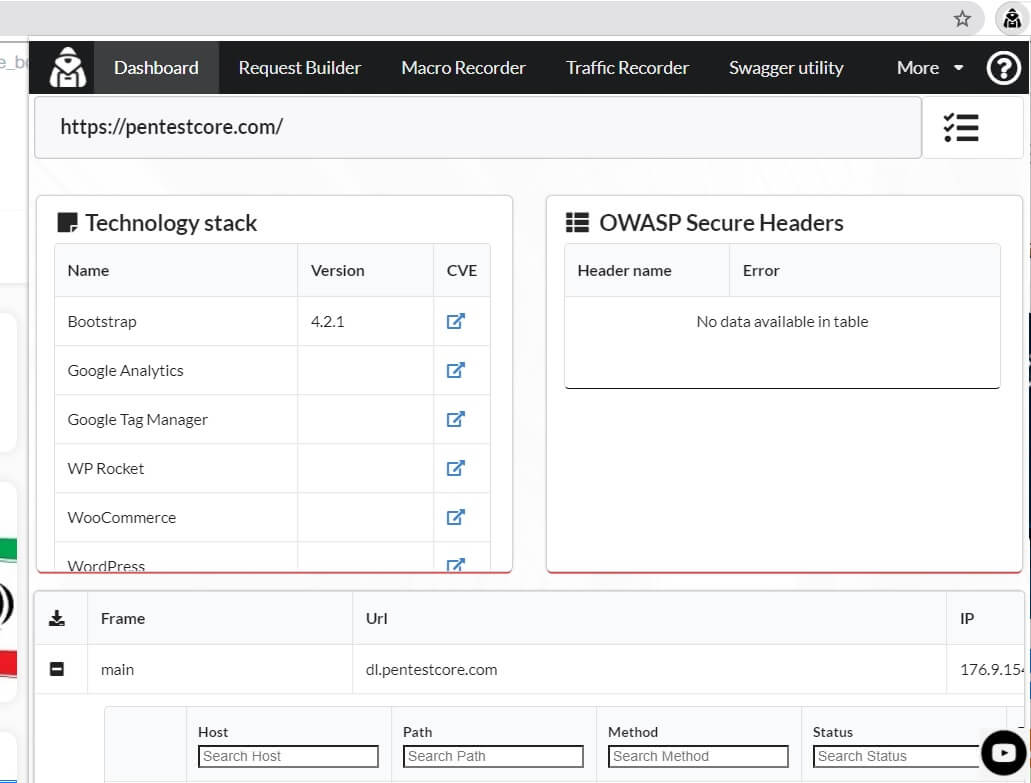
Task: Open the CVE link for WooCommerce
Action: click(x=456, y=517)
